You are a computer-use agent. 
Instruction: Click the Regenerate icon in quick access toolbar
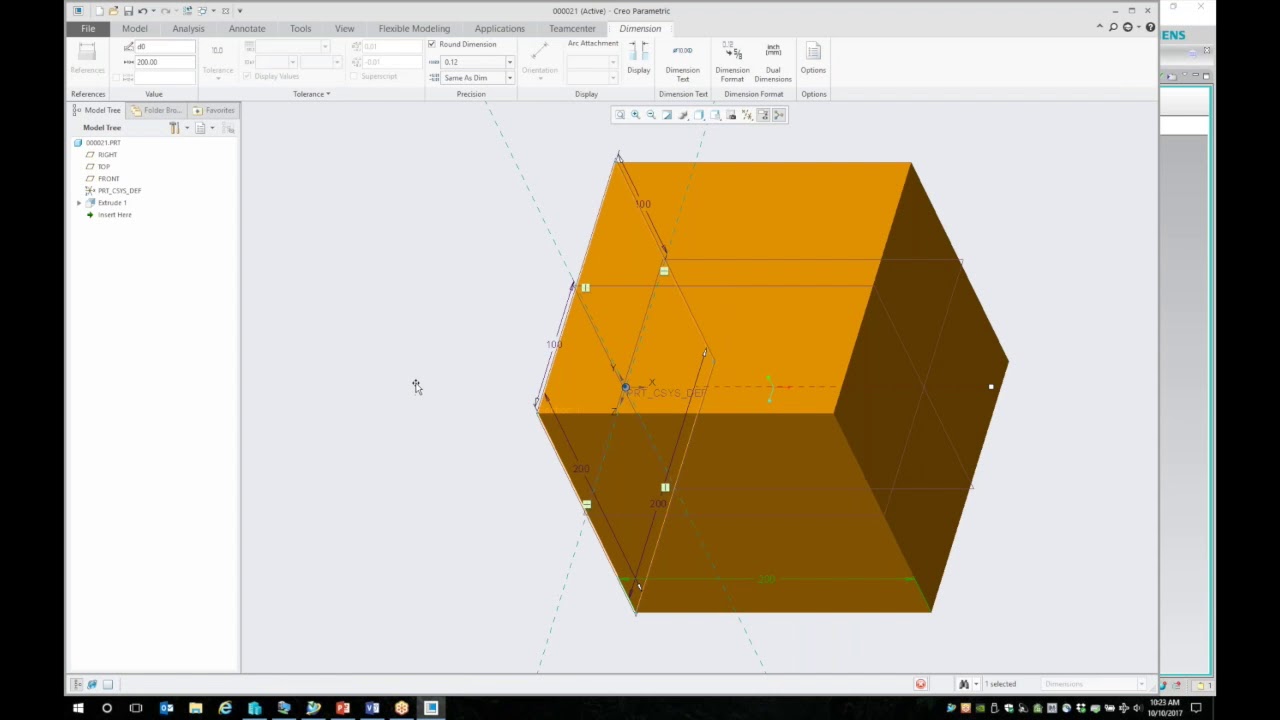(187, 11)
